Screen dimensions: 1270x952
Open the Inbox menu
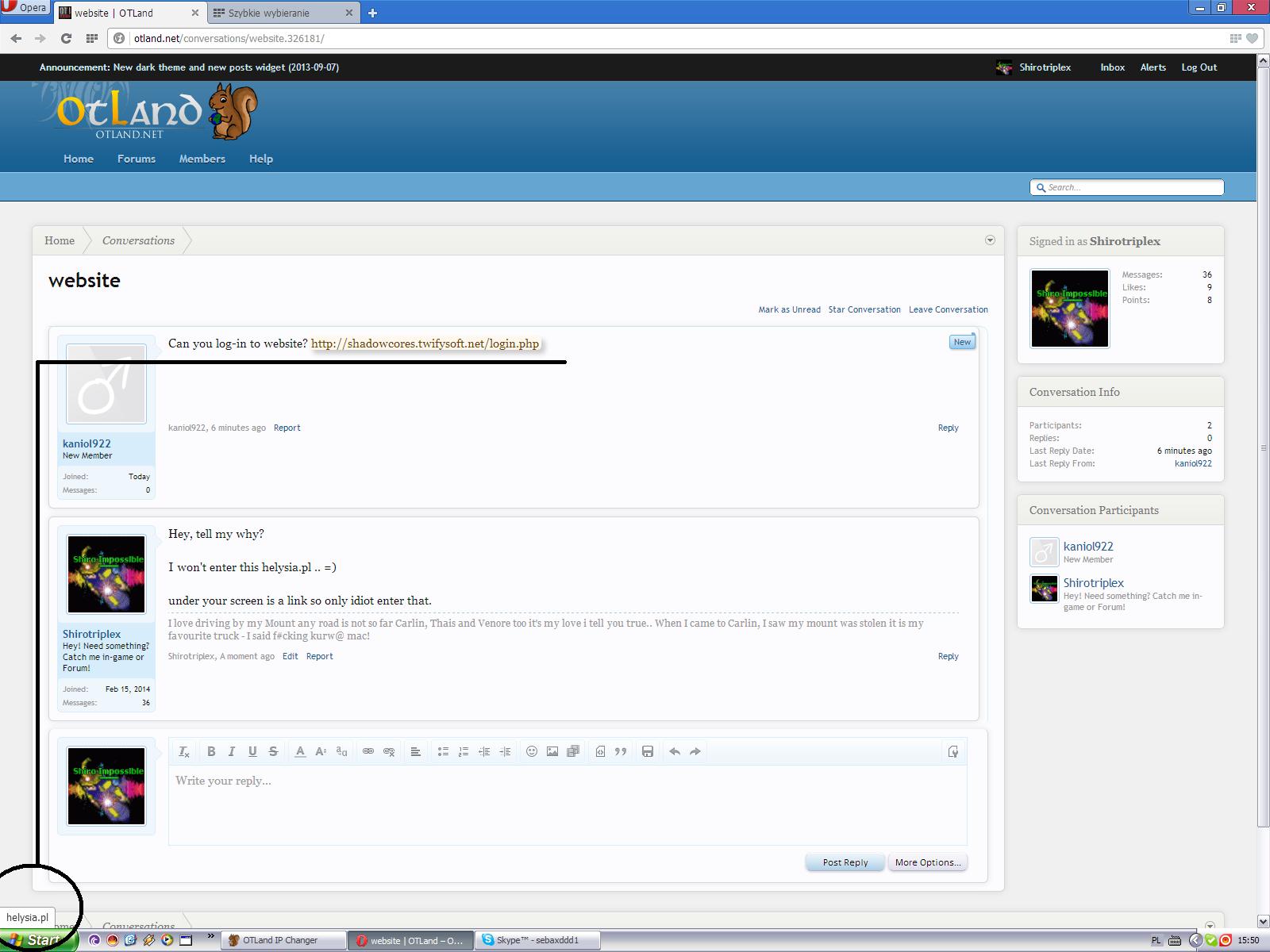(1113, 67)
